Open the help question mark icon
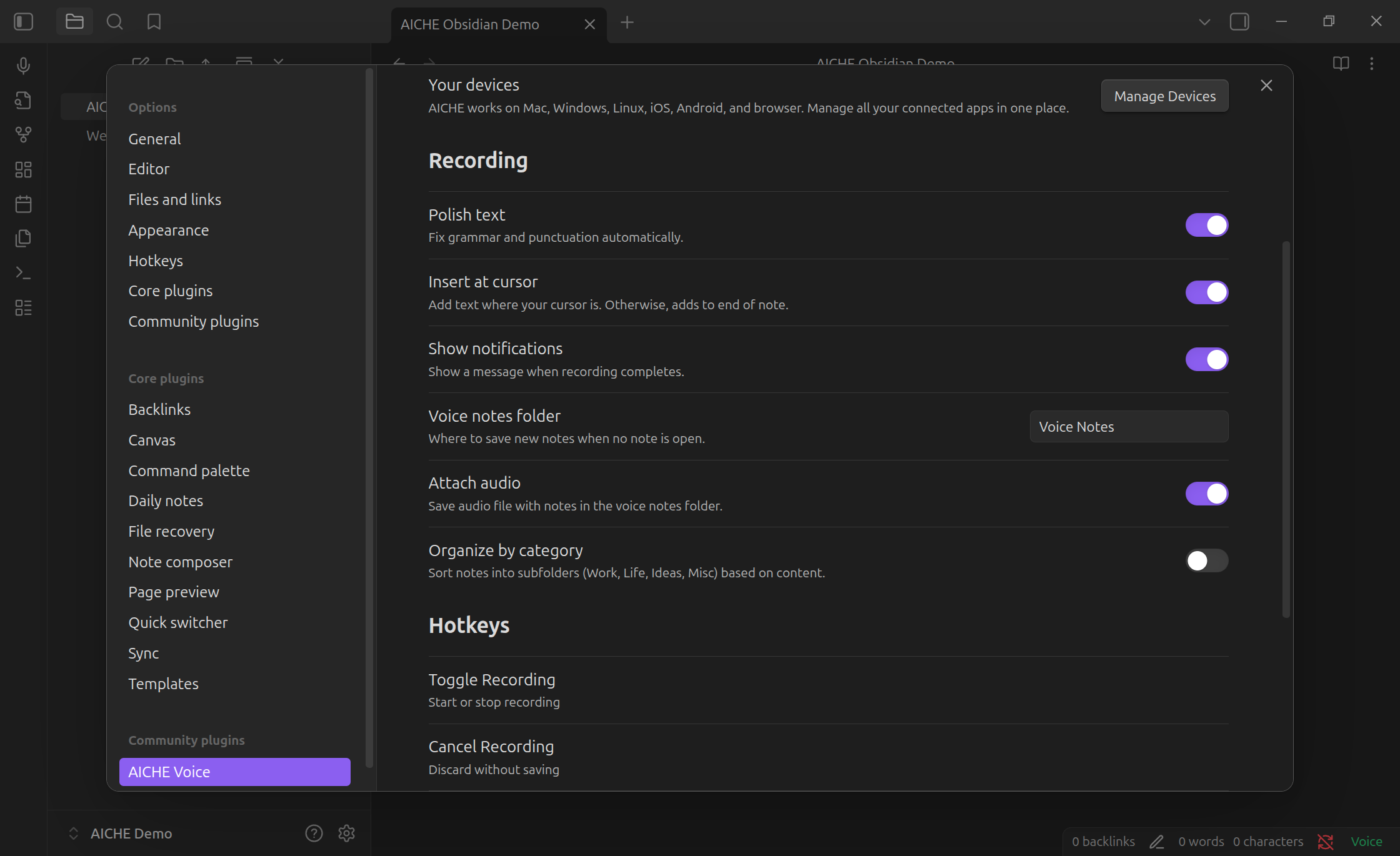The height and width of the screenshot is (856, 1400). 314,833
